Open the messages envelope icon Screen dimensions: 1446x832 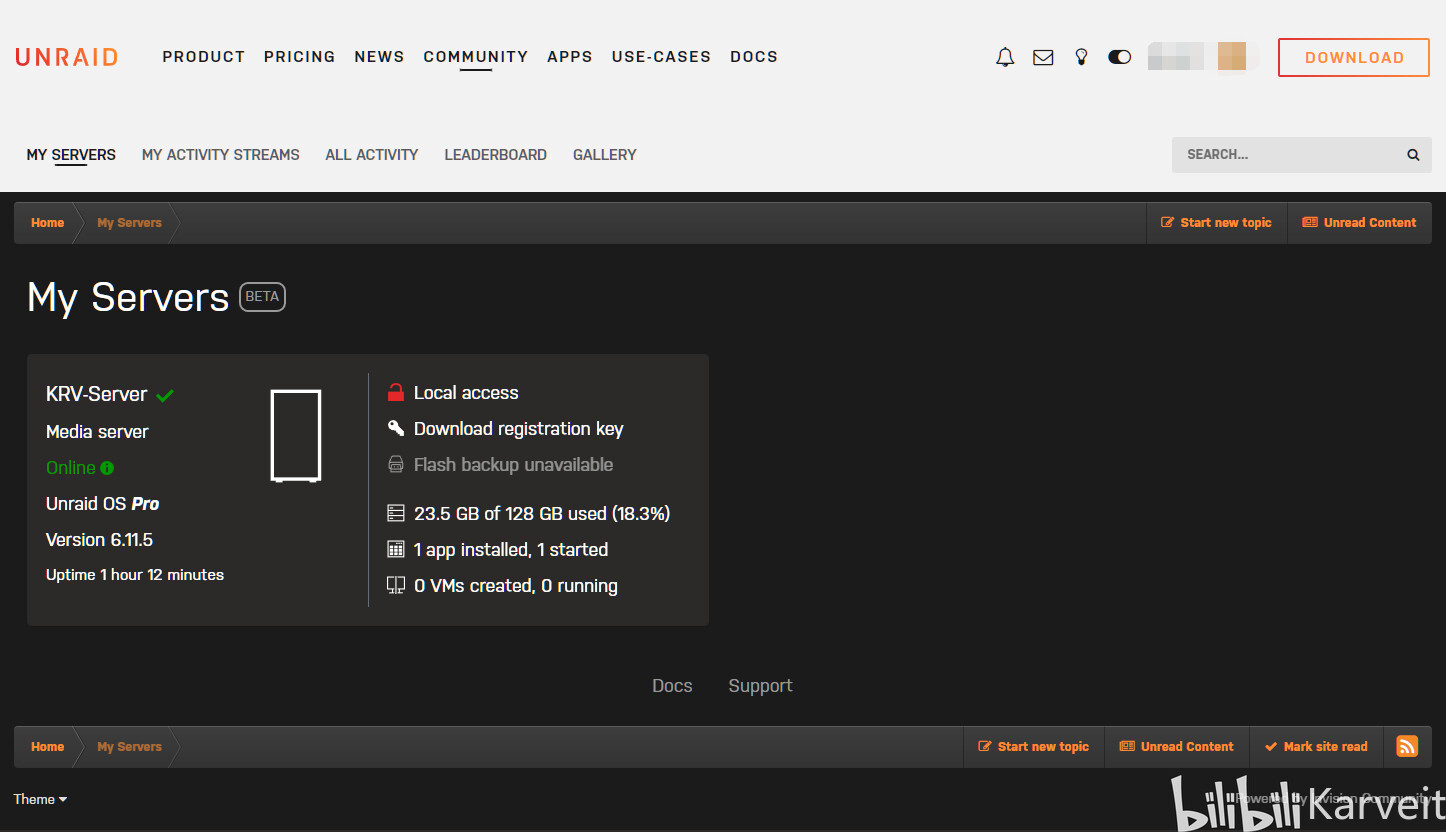(1043, 57)
